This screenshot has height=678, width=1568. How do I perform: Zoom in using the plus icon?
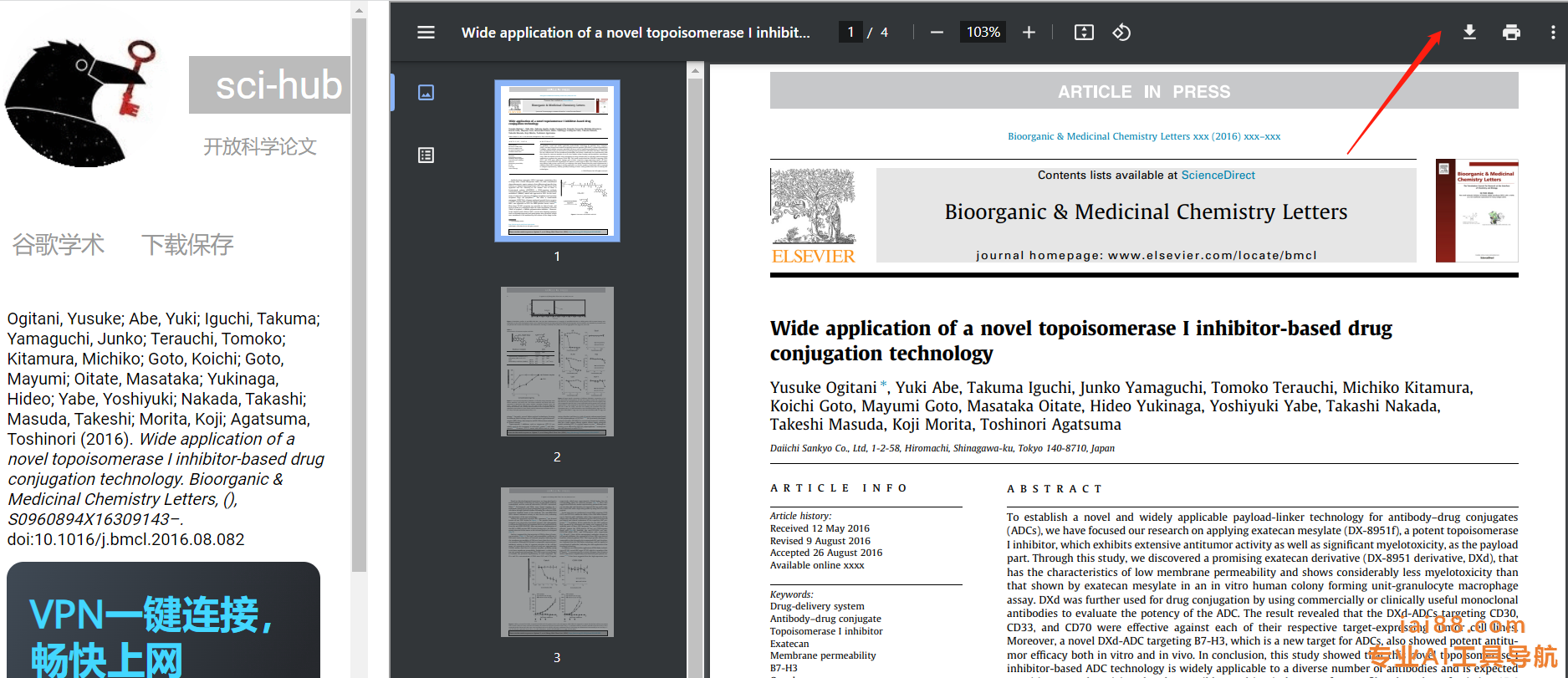(1029, 33)
